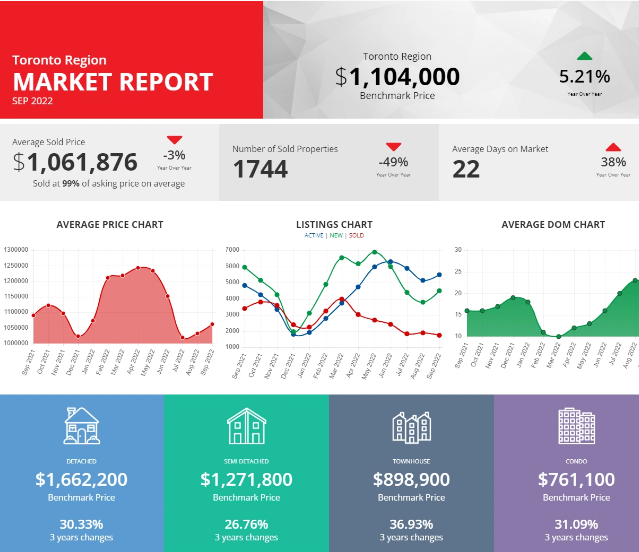Click red down arrow above -3%

point(175,140)
